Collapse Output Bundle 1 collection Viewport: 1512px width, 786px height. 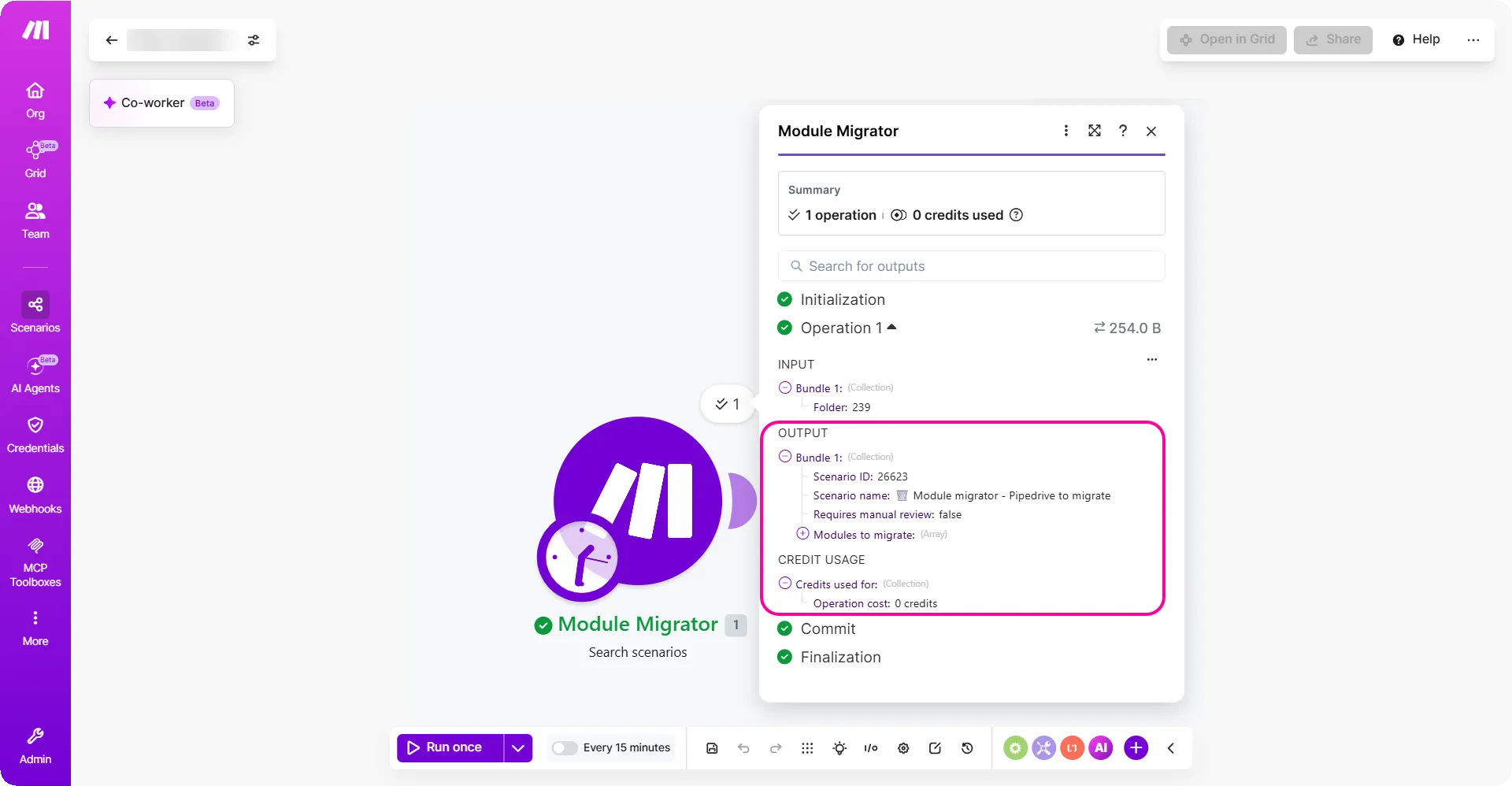pyautogui.click(x=784, y=457)
